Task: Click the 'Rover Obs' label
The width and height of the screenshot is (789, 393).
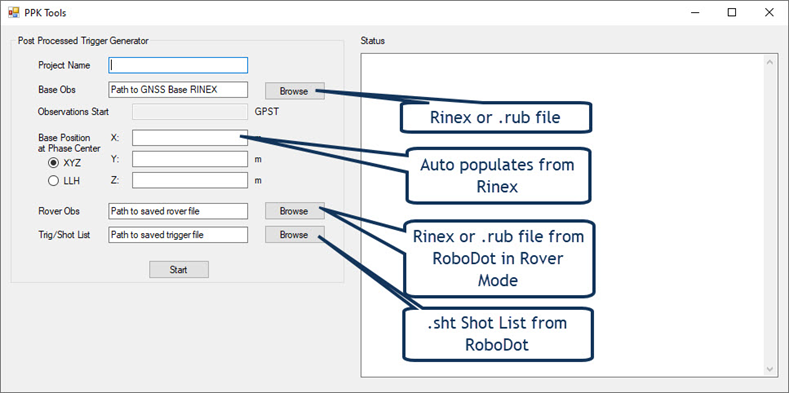Action: click(x=59, y=211)
